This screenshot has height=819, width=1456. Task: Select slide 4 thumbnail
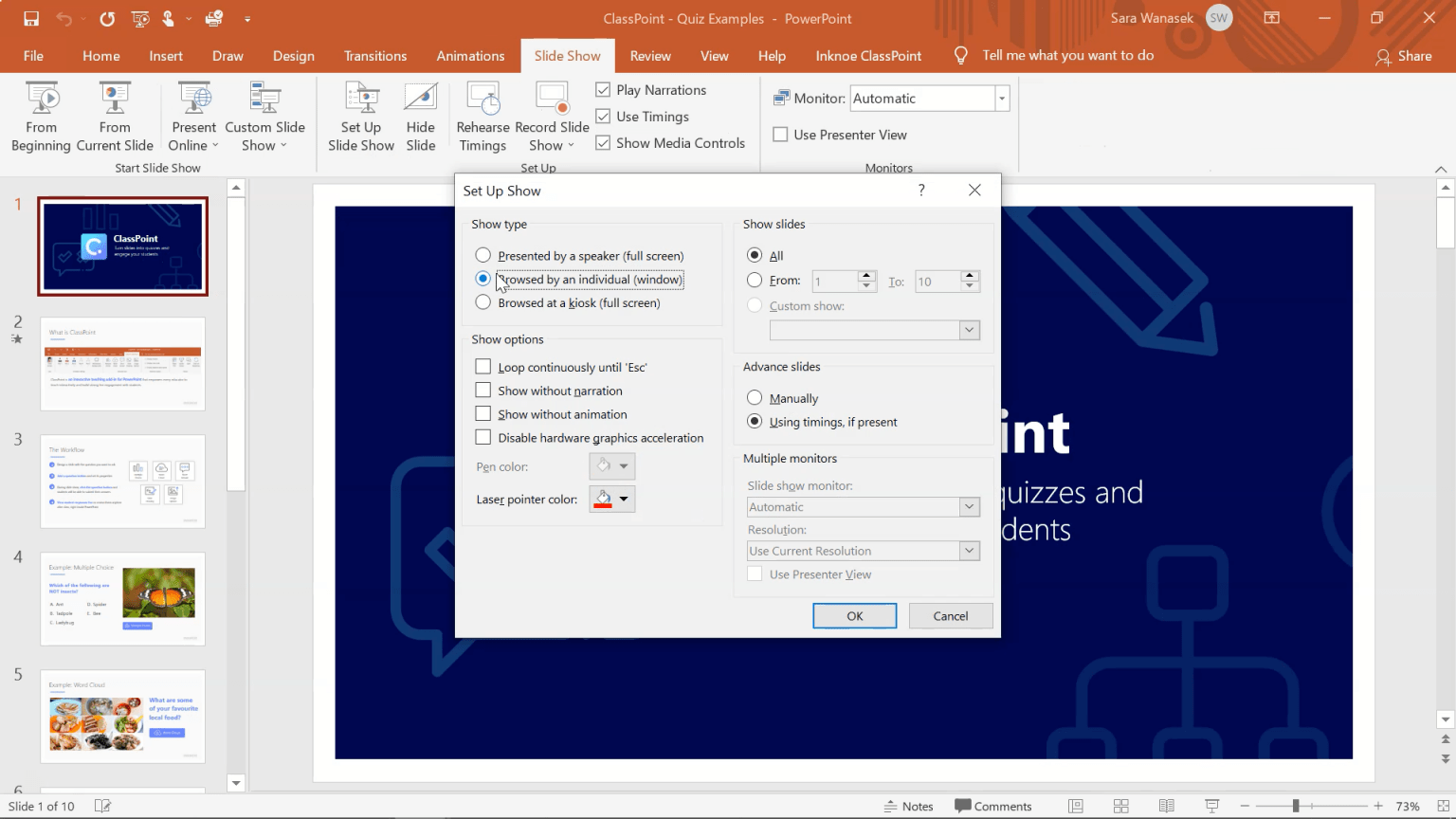pyautogui.click(x=122, y=599)
